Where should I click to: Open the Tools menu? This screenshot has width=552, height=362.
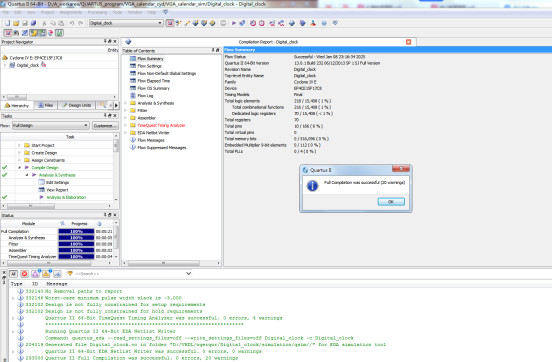117,12
